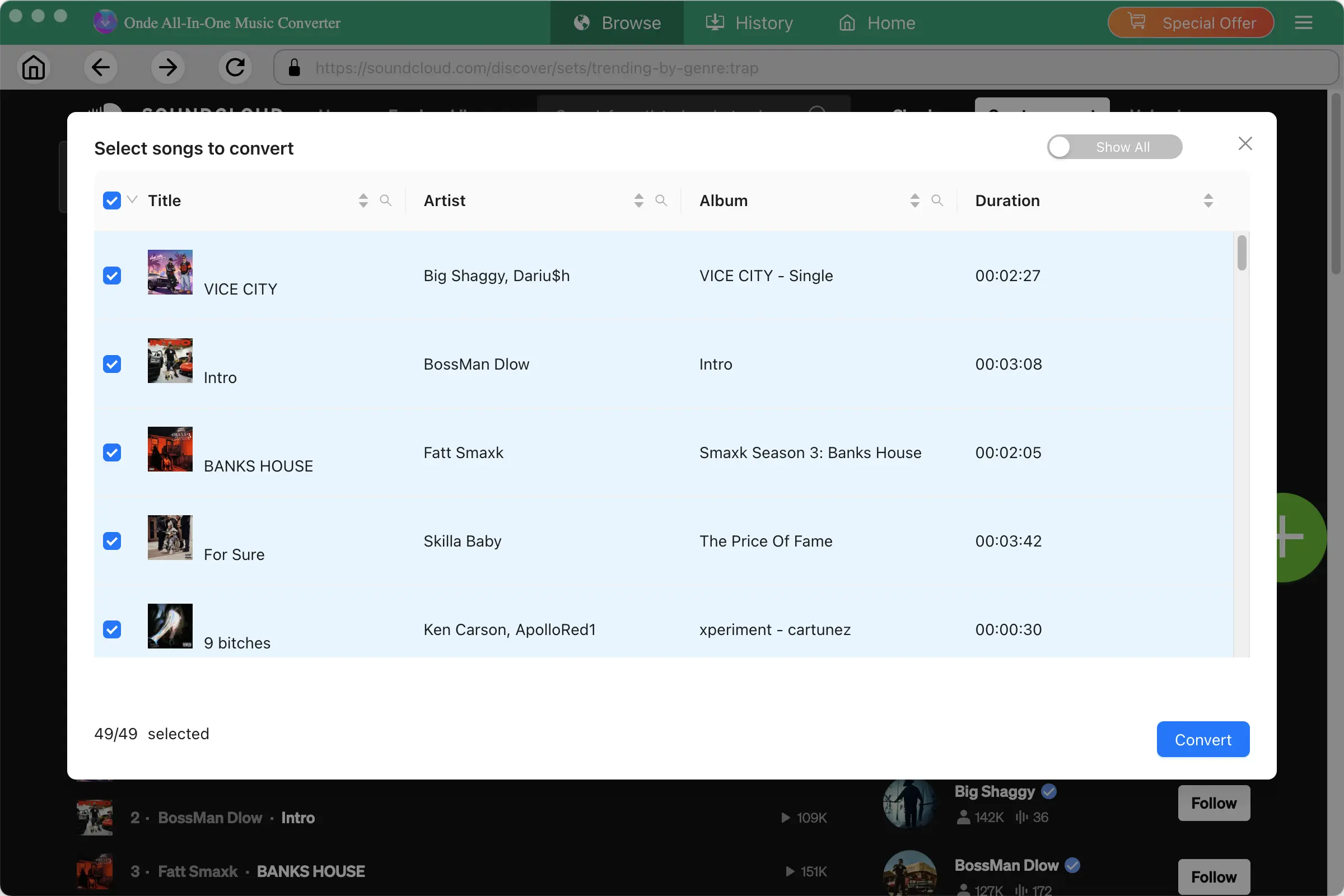1344x896 pixels.
Task: Click 'Ken Carson, ApolloRed1' artist cell
Action: click(510, 629)
